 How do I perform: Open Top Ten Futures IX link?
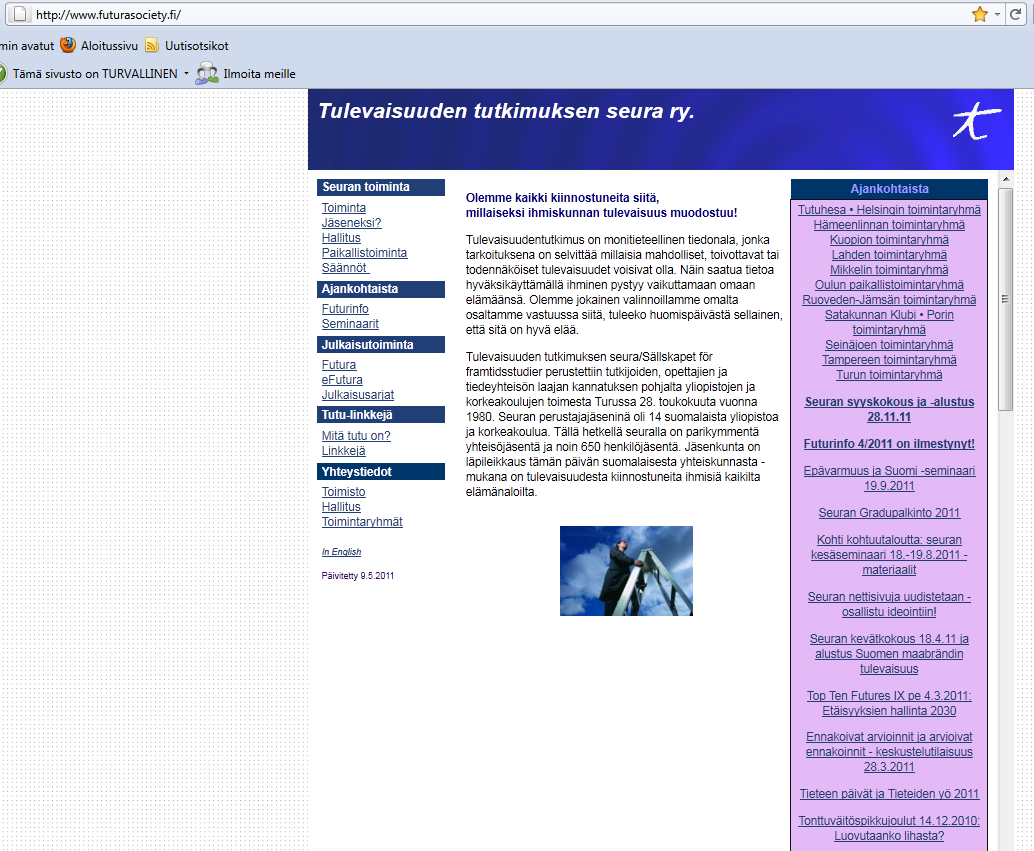coord(889,703)
